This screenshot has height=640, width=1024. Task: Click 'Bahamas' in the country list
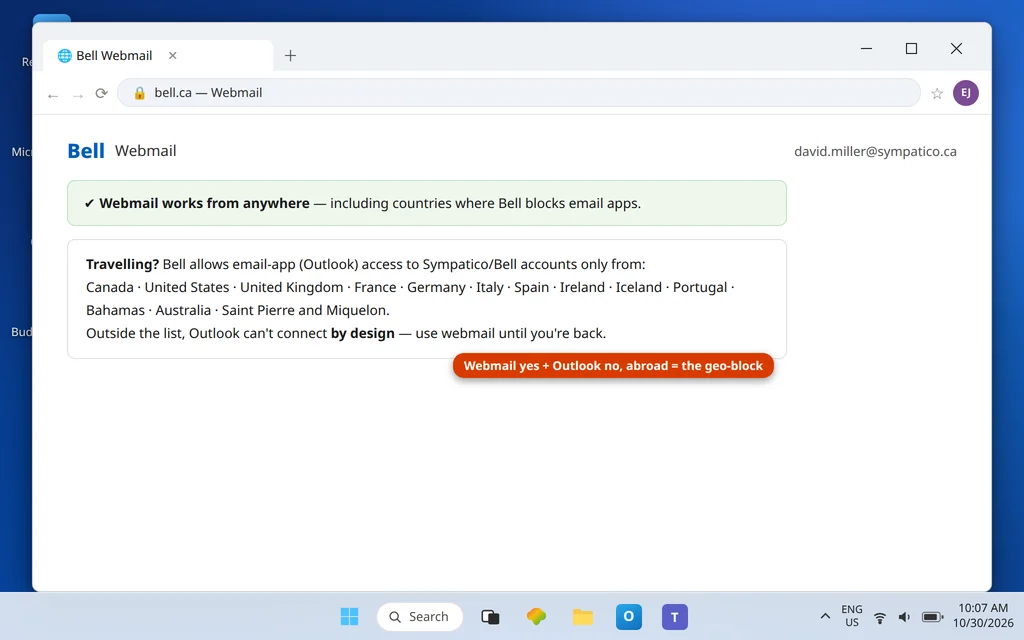116,310
